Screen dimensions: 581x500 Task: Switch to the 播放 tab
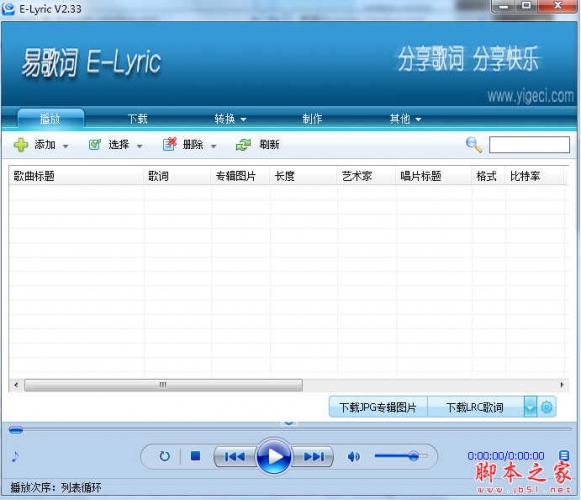coord(51,119)
